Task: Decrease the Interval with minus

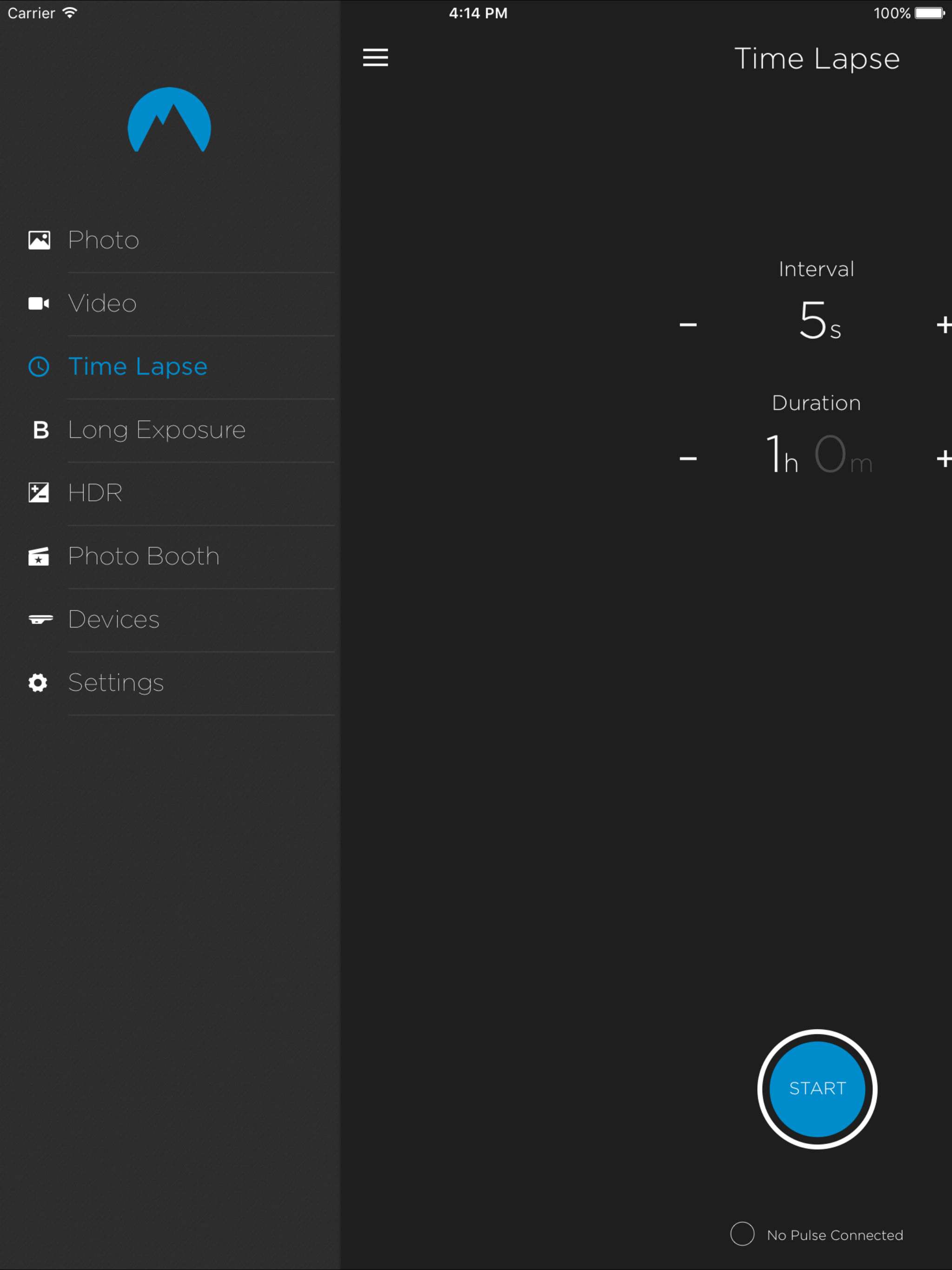Action: click(688, 325)
